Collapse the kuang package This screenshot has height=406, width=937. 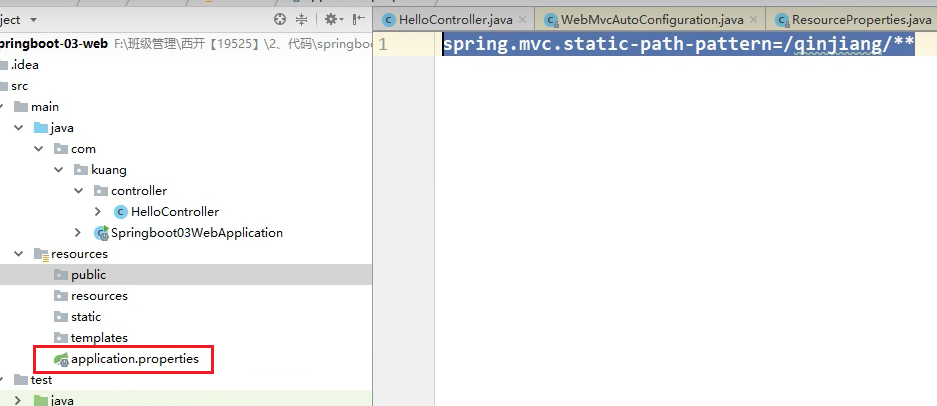click(x=58, y=170)
